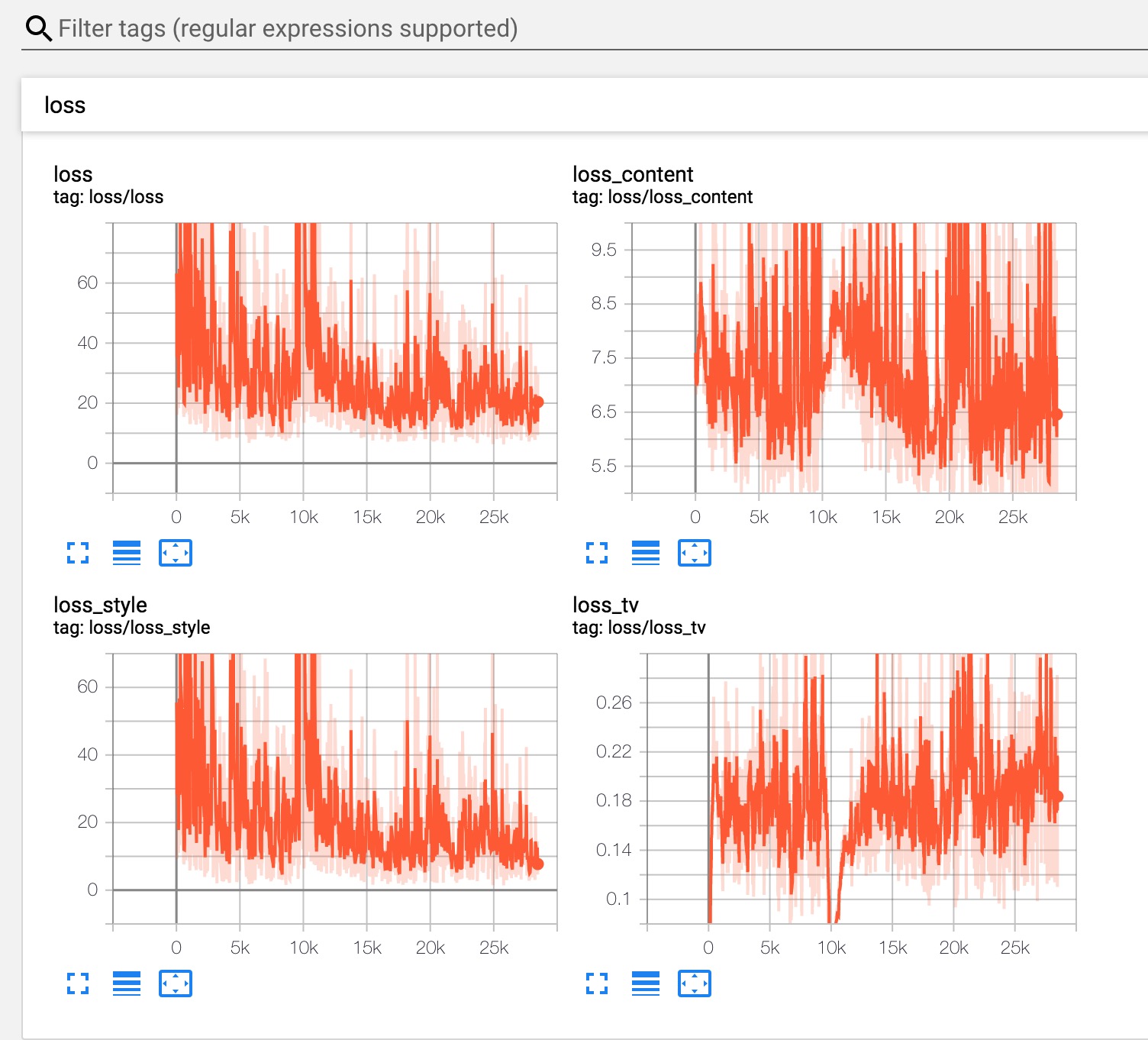Image resolution: width=1148 pixels, height=1040 pixels.
Task: Click the 6.5 y-axis label on loss_content
Action: pyautogui.click(x=604, y=412)
